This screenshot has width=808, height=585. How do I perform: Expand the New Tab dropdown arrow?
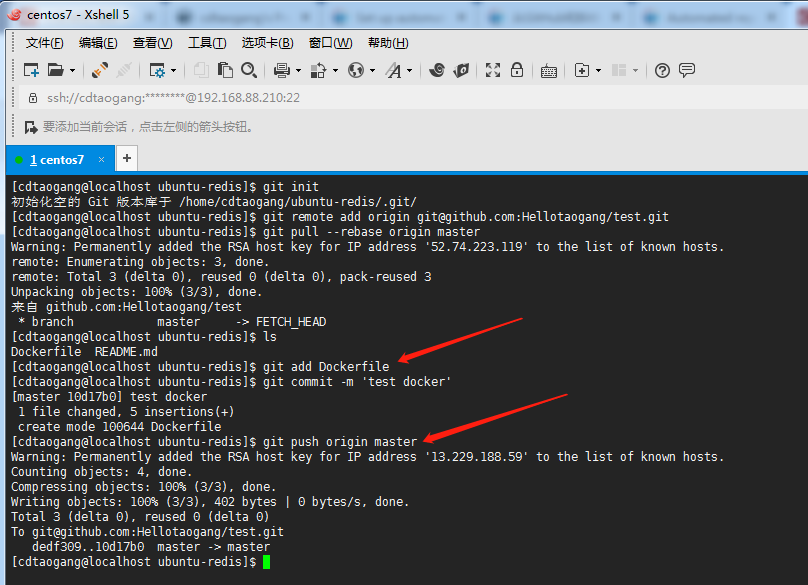pyautogui.click(x=598, y=71)
